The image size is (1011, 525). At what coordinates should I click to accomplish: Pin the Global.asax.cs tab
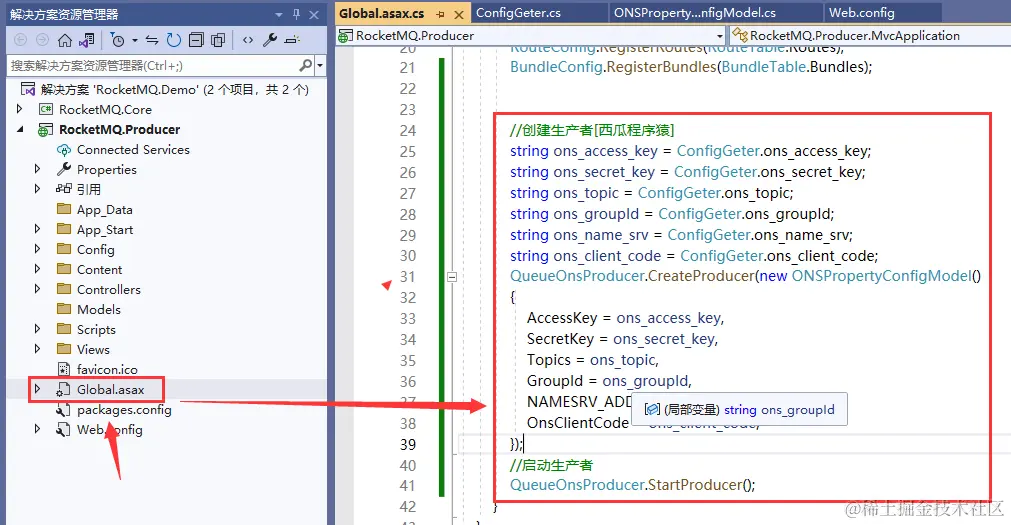tap(440, 14)
